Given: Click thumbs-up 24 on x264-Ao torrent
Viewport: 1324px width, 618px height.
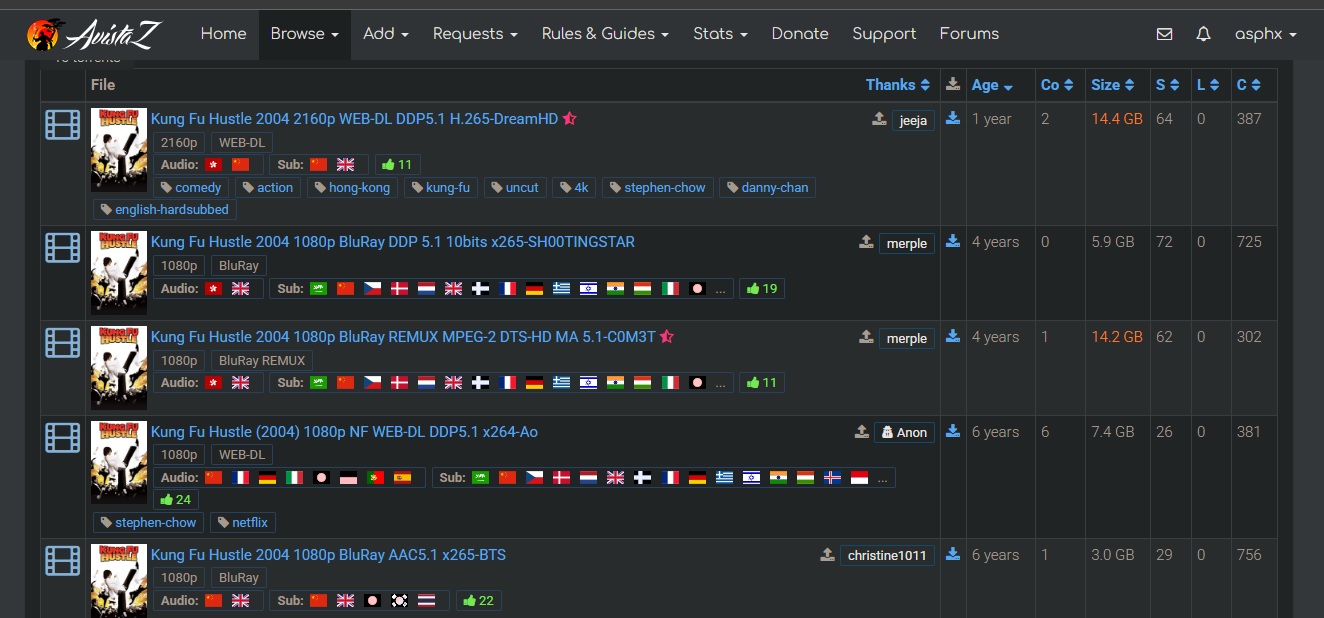Looking at the screenshot, I should click(x=176, y=499).
